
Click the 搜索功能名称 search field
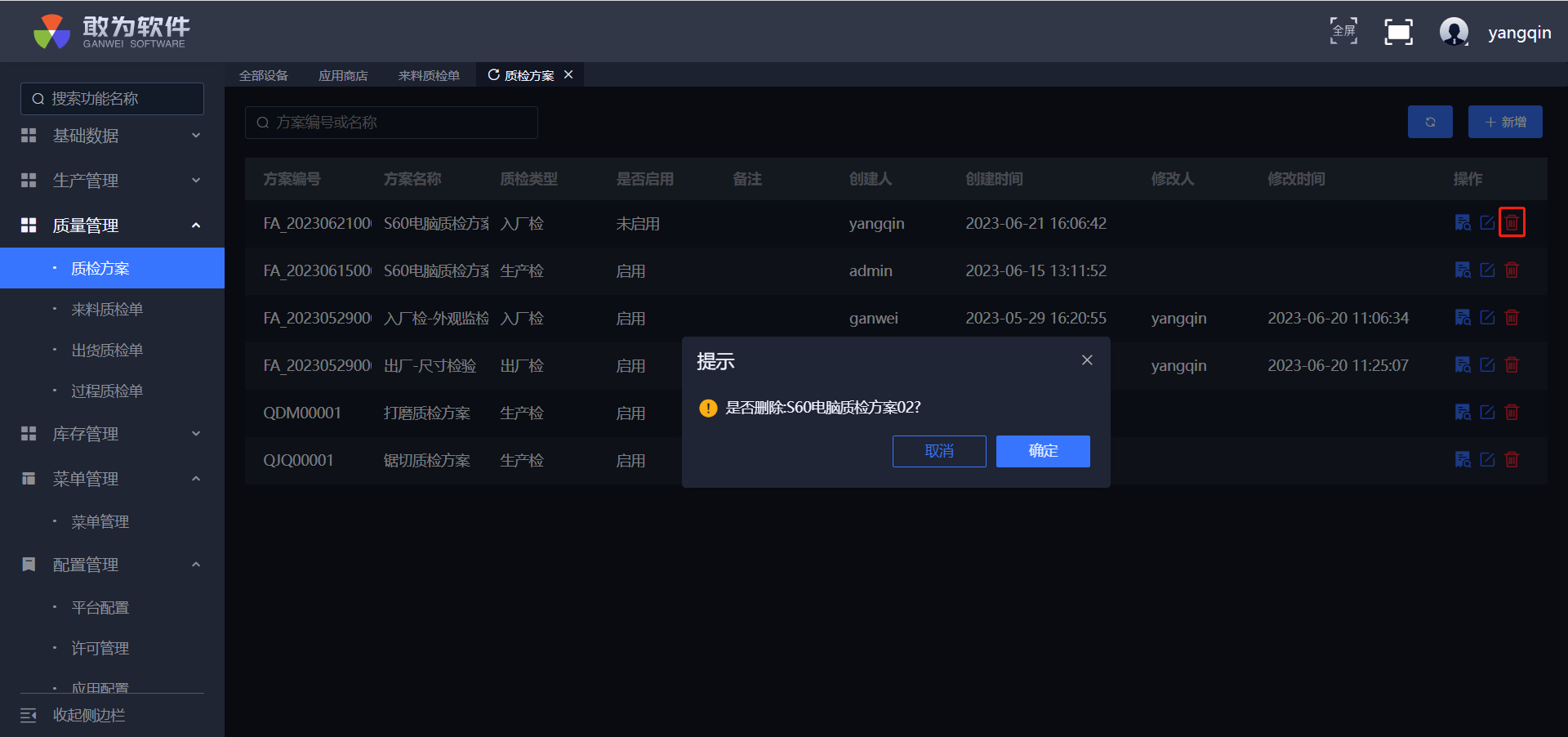[x=113, y=99]
